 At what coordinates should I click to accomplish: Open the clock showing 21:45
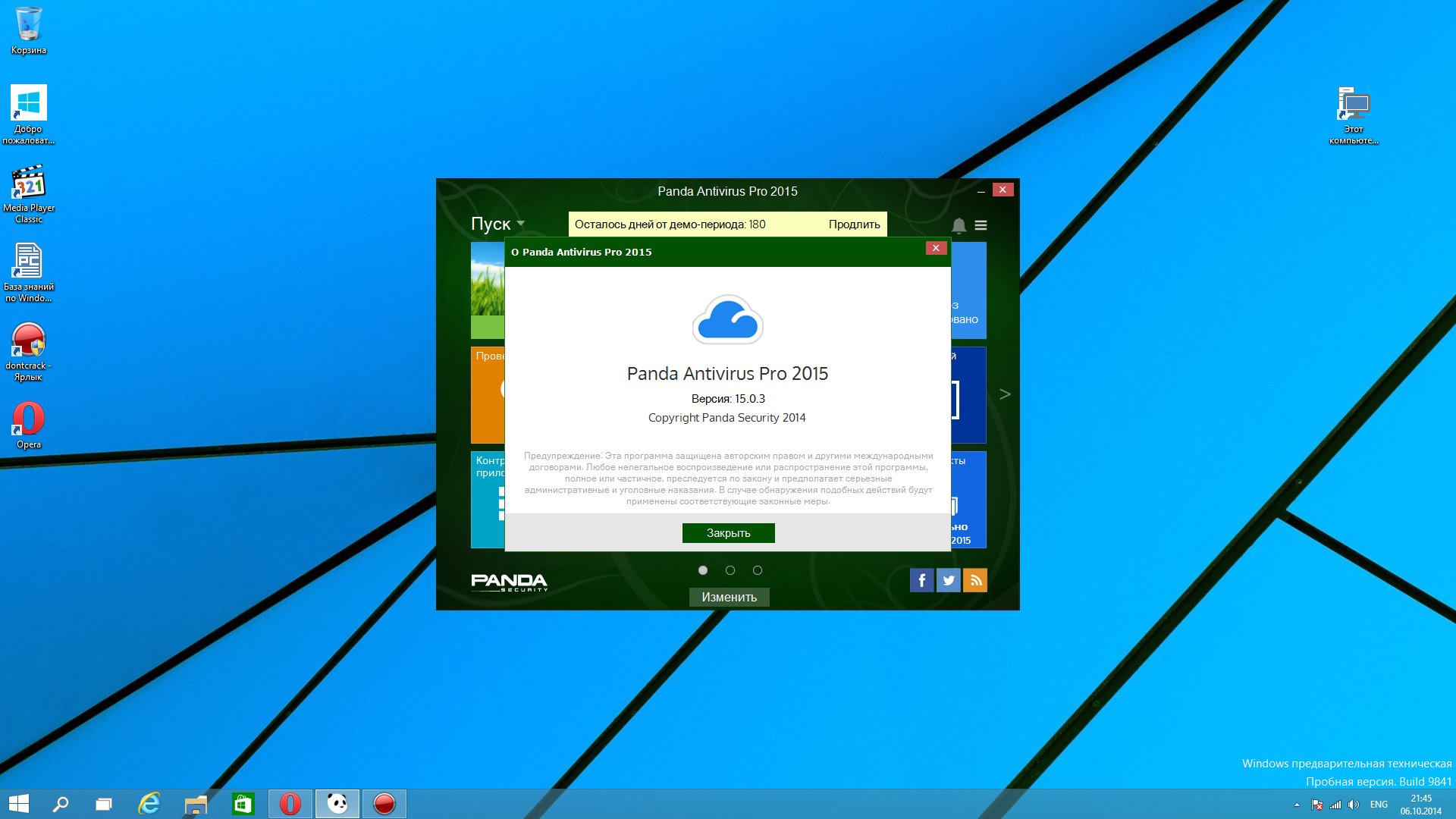[x=1421, y=805]
